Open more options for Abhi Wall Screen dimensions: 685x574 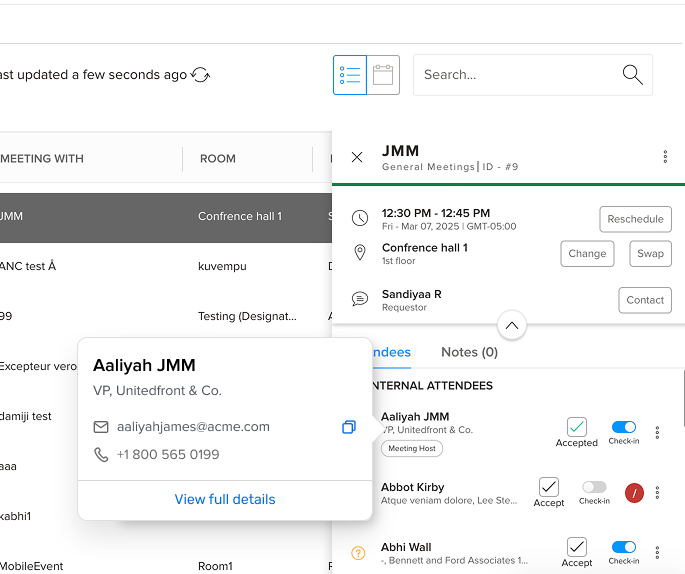point(657,552)
